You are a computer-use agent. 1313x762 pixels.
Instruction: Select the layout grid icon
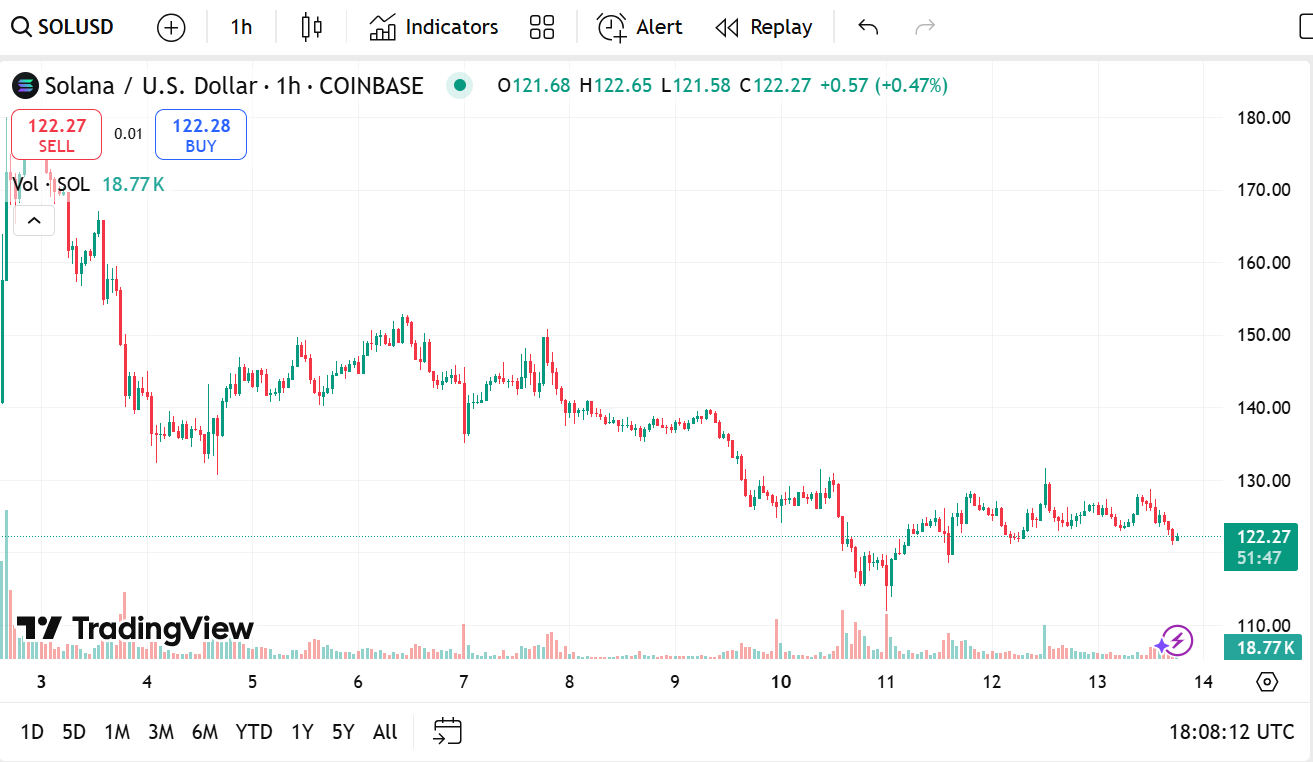point(542,27)
